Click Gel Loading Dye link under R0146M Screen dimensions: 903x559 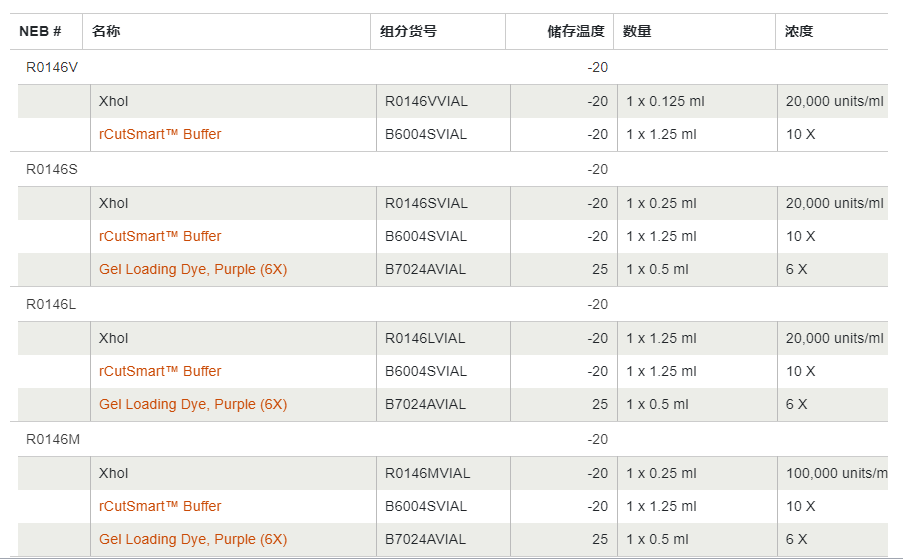point(193,539)
